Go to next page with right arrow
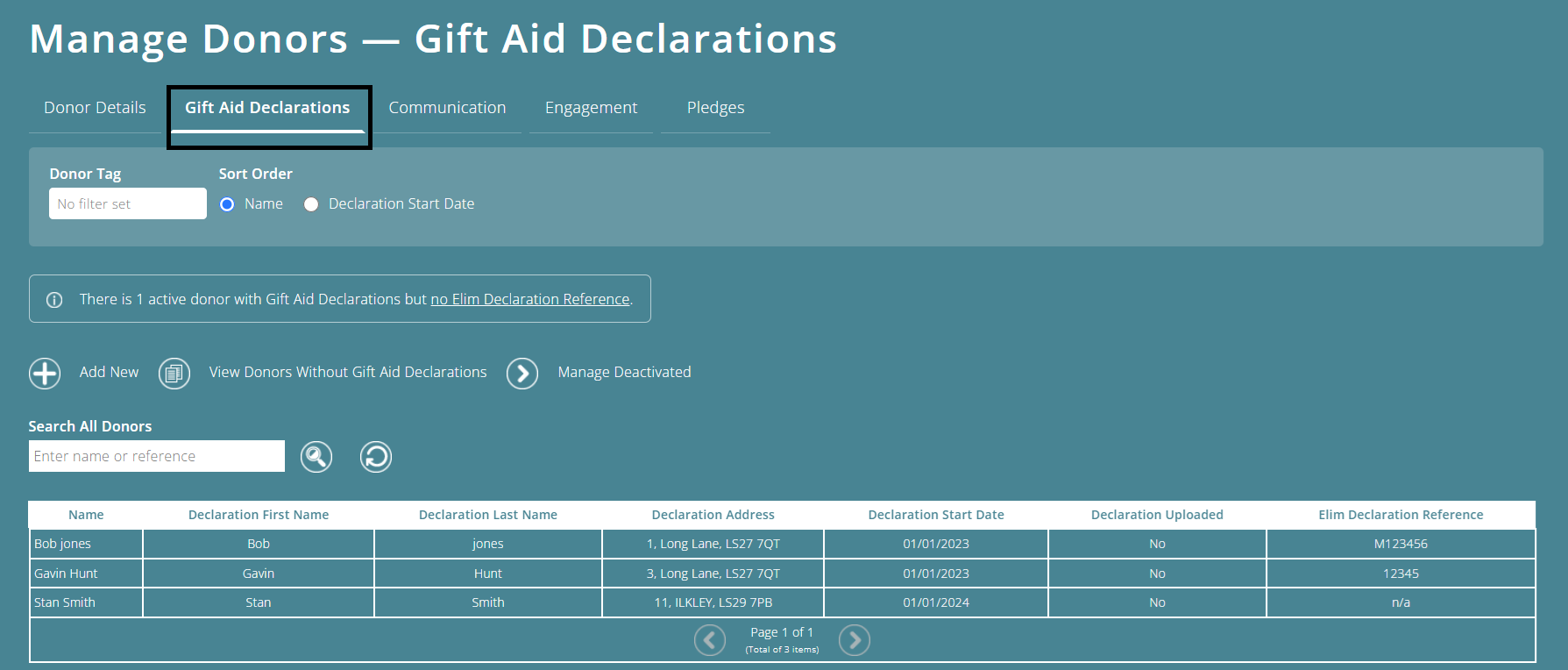The height and width of the screenshot is (670, 1568). [855, 640]
